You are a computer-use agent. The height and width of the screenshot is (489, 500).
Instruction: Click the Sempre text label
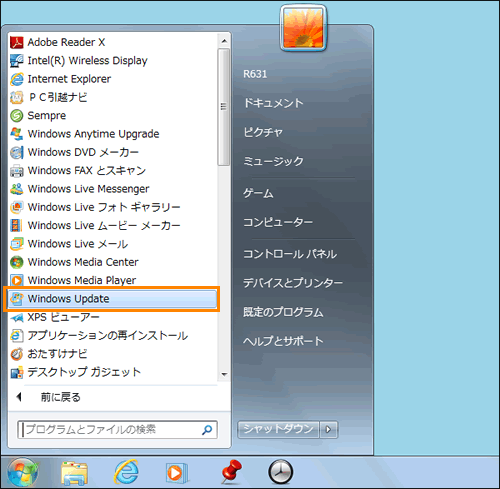(x=47, y=116)
